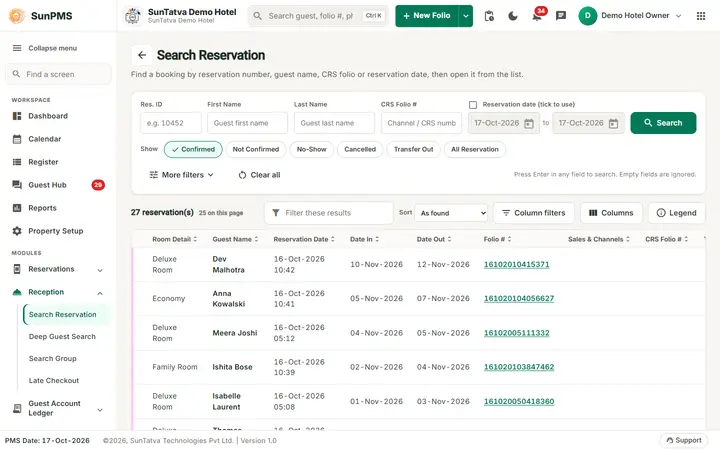The height and width of the screenshot is (450, 720).
Task: Toggle the All Reservation filter chip
Action: click(x=475, y=149)
